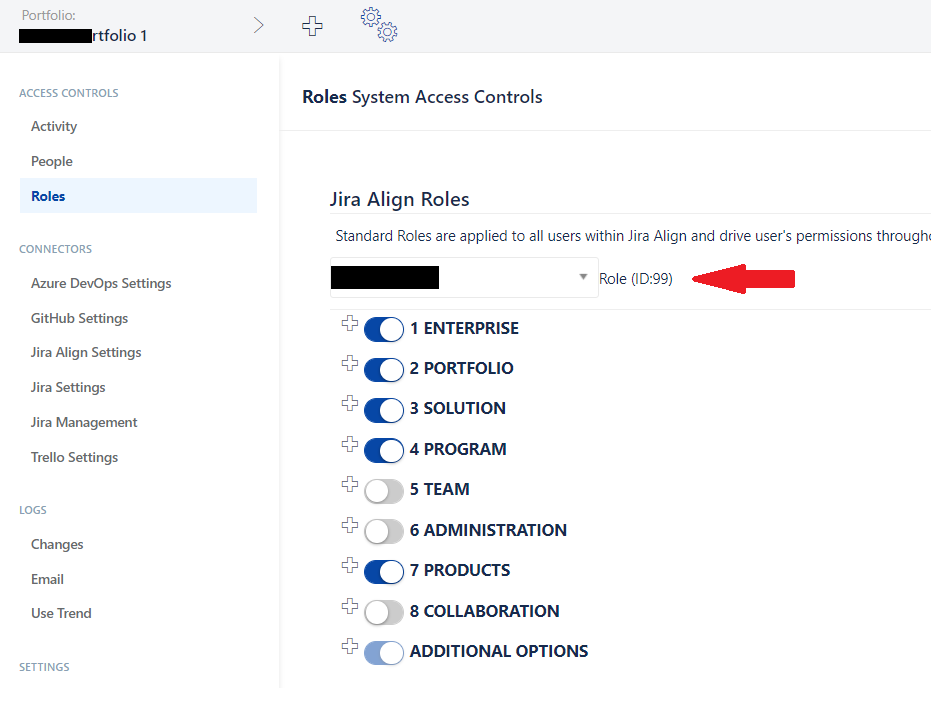Screen dimensions: 931x717
Task: Switch off the 4 PROGRAM toggle
Action: pos(384,450)
